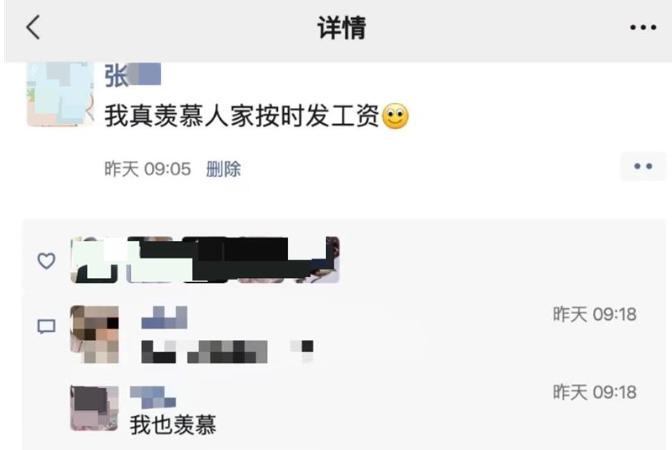
Task: Tap the 详情 page title
Action: pyautogui.click(x=342, y=28)
